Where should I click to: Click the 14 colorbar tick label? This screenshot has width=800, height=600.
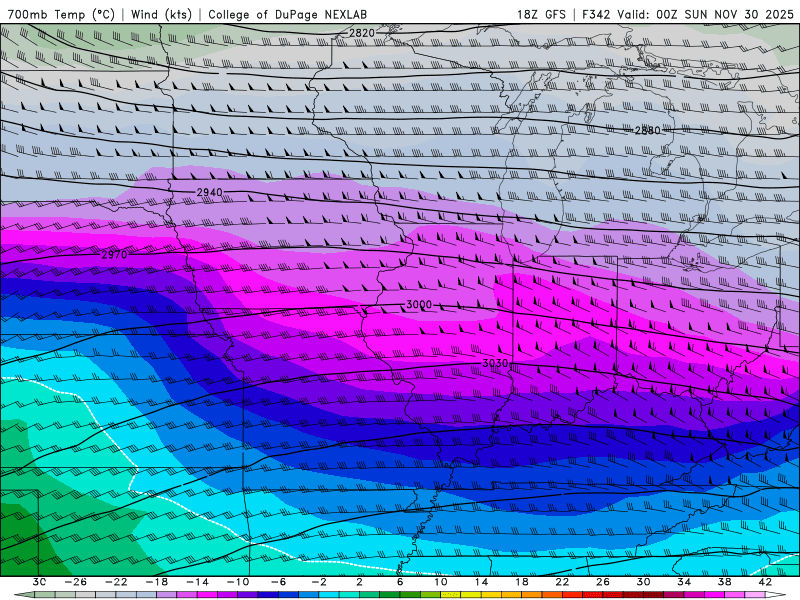(x=481, y=582)
